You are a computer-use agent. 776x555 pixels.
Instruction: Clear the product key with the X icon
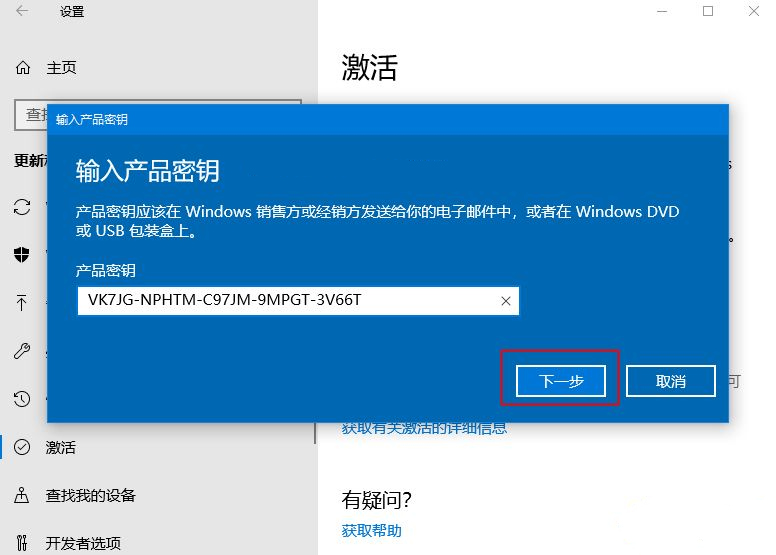(505, 301)
